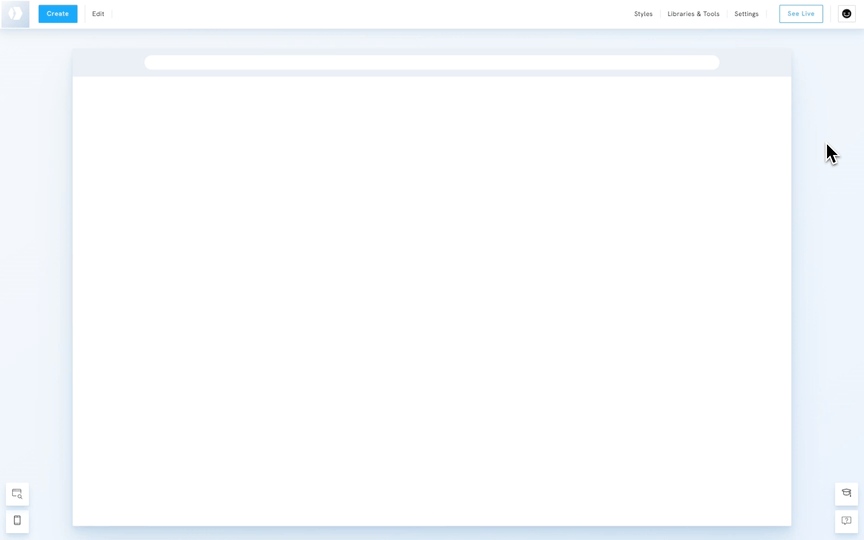Image resolution: width=864 pixels, height=540 pixels.
Task: Open Libraries & Tools menu
Action: pos(693,14)
